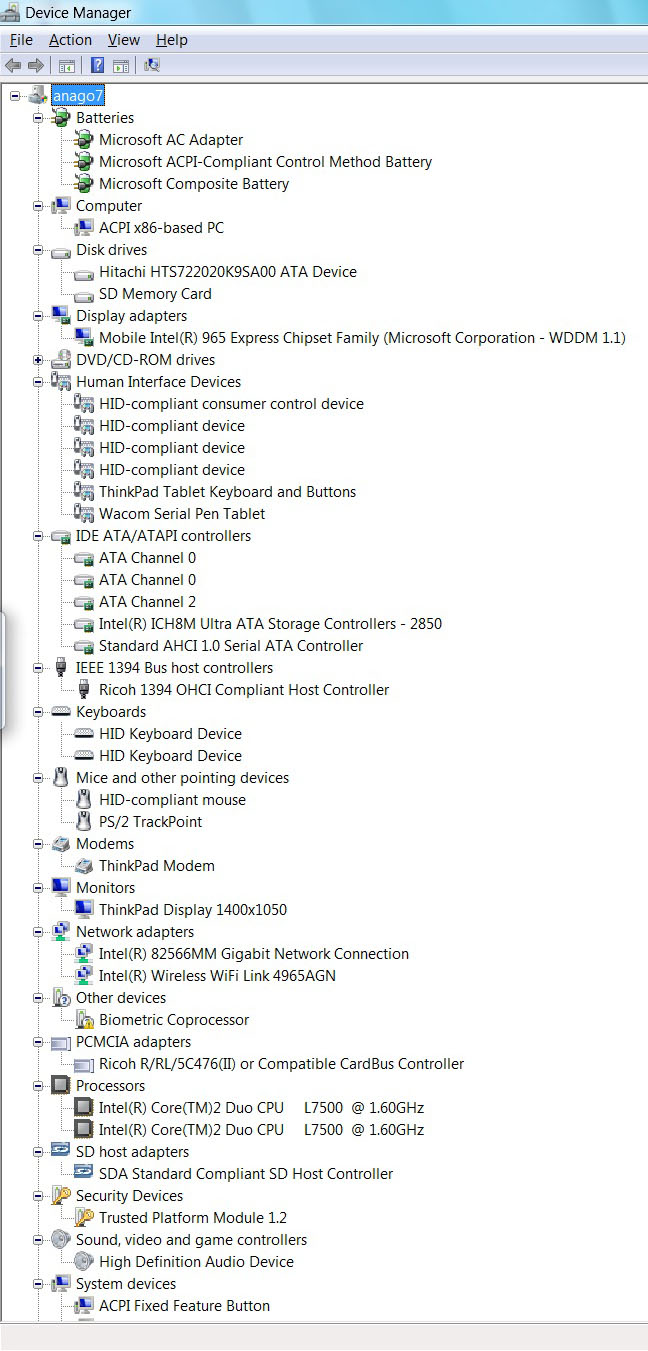Select SD Memory Card entry

coord(155,294)
